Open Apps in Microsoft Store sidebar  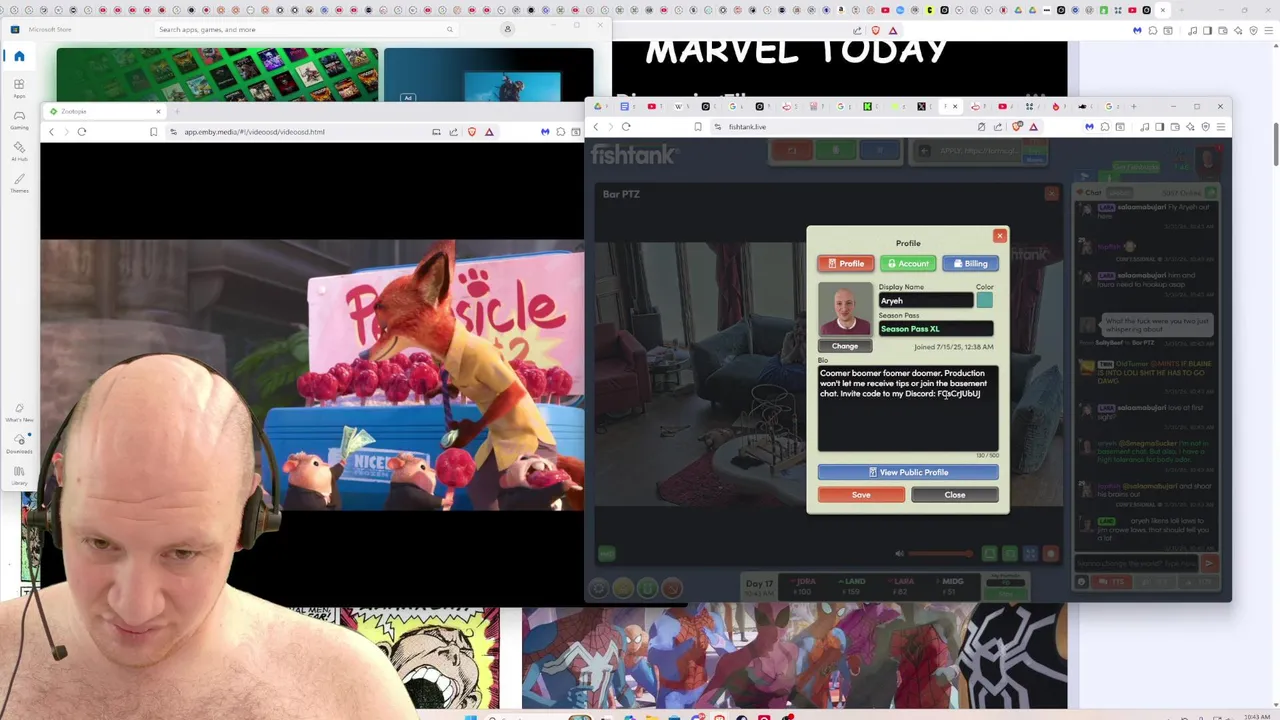19,88
